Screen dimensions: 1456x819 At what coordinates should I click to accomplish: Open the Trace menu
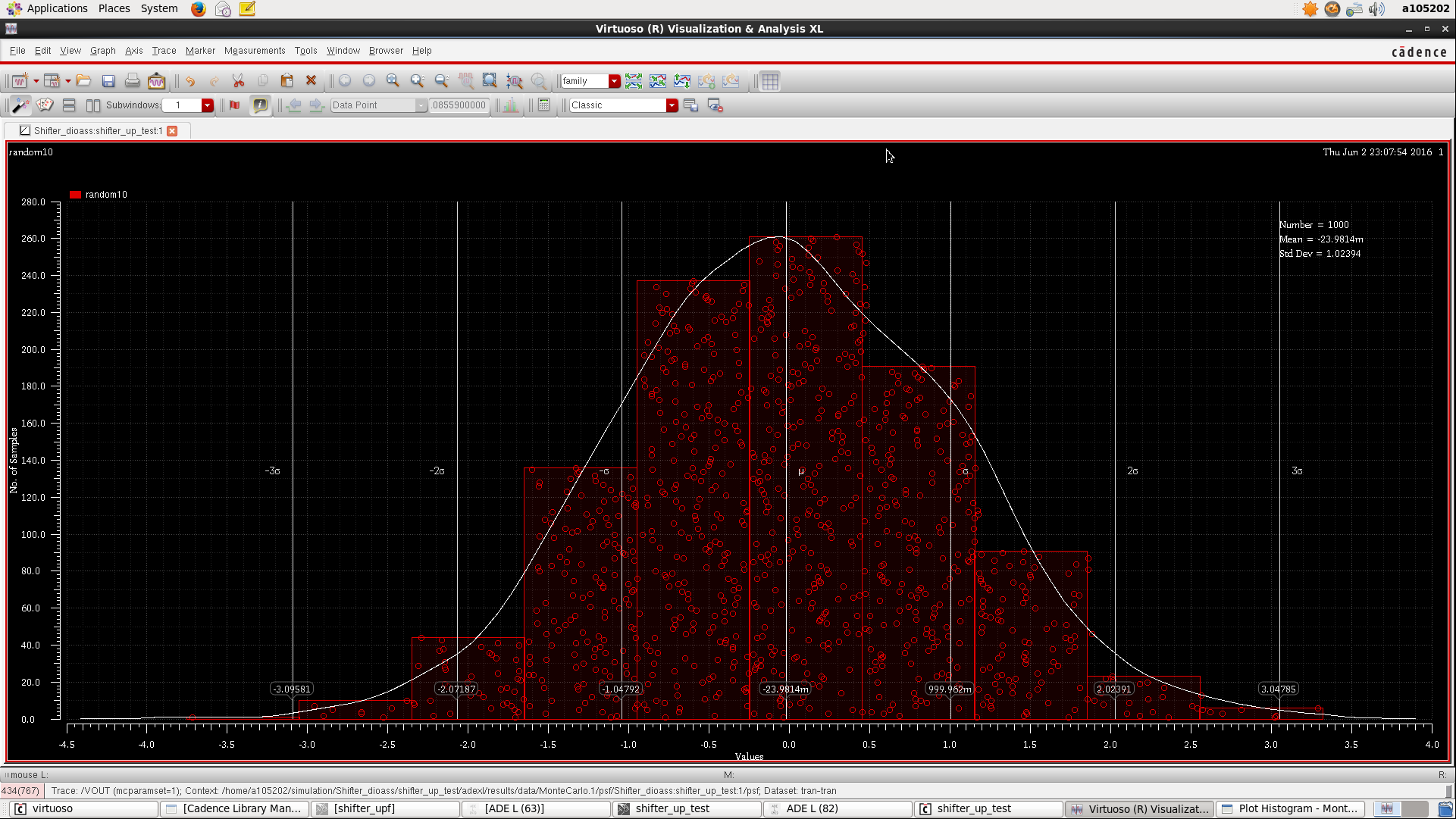coord(164,51)
